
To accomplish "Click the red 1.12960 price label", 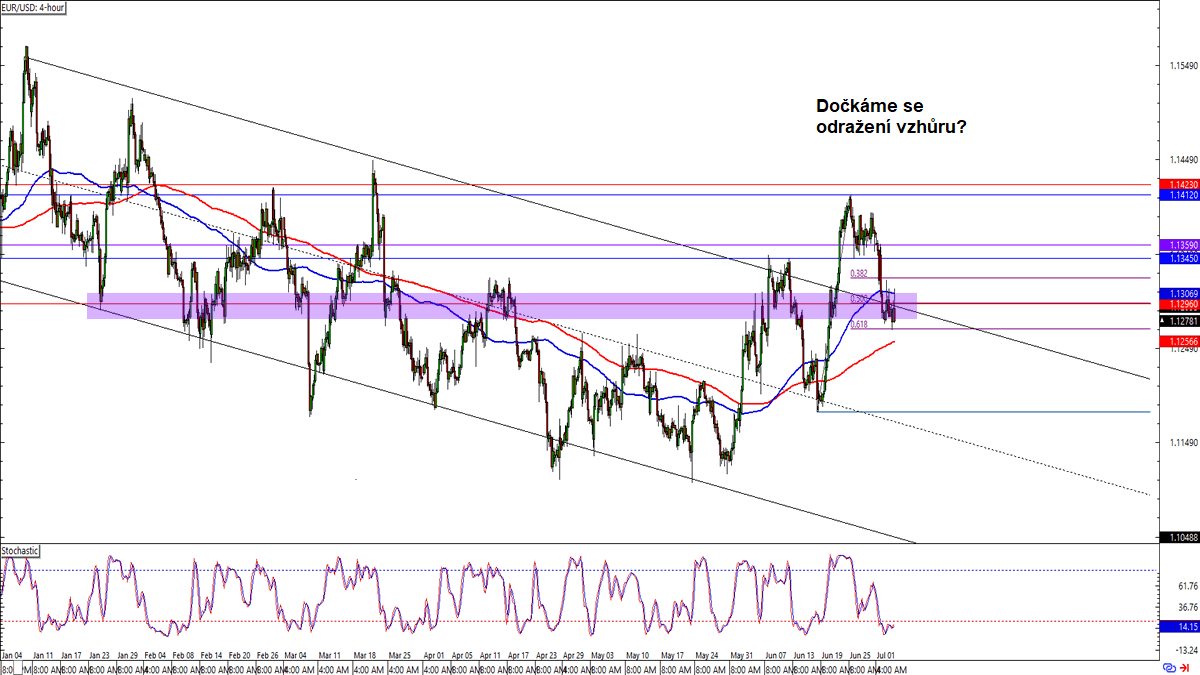I will tap(1178, 304).
